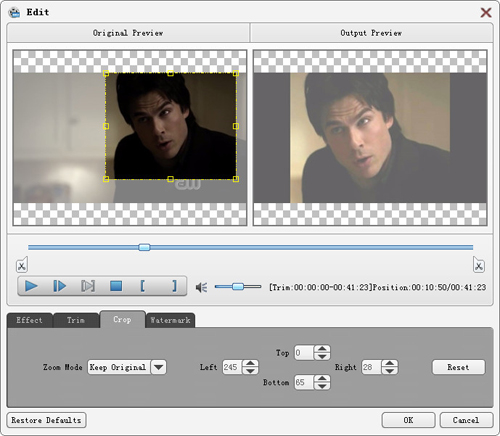
Task: Set trim start with left bracket
Action: [x=142, y=286]
